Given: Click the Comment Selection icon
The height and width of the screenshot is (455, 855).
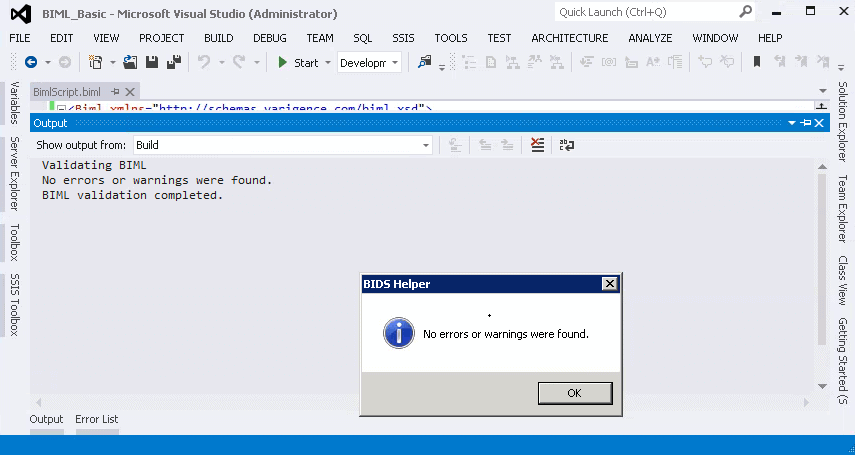Looking at the screenshot, I should point(705,62).
